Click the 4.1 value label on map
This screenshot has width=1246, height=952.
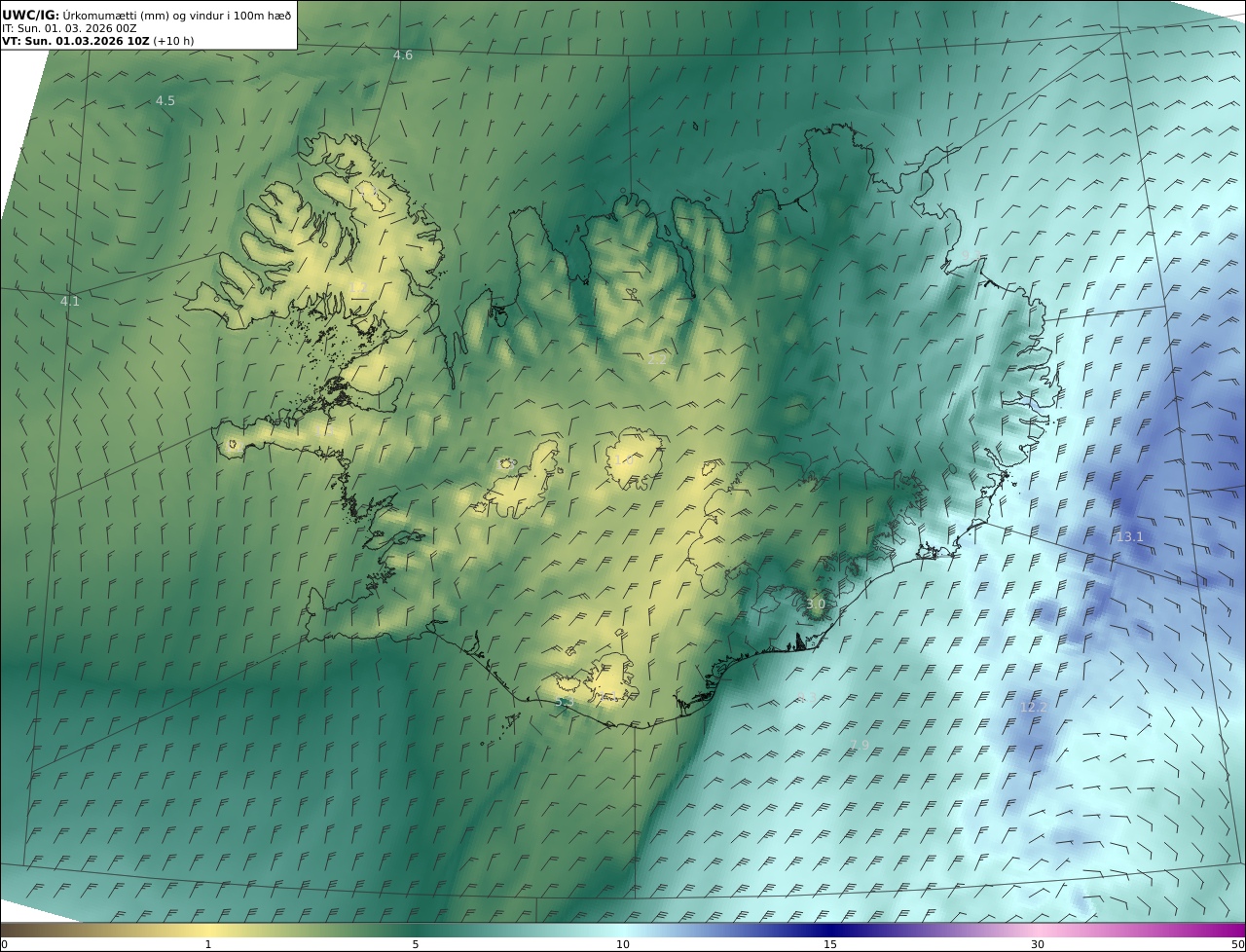click(x=70, y=302)
